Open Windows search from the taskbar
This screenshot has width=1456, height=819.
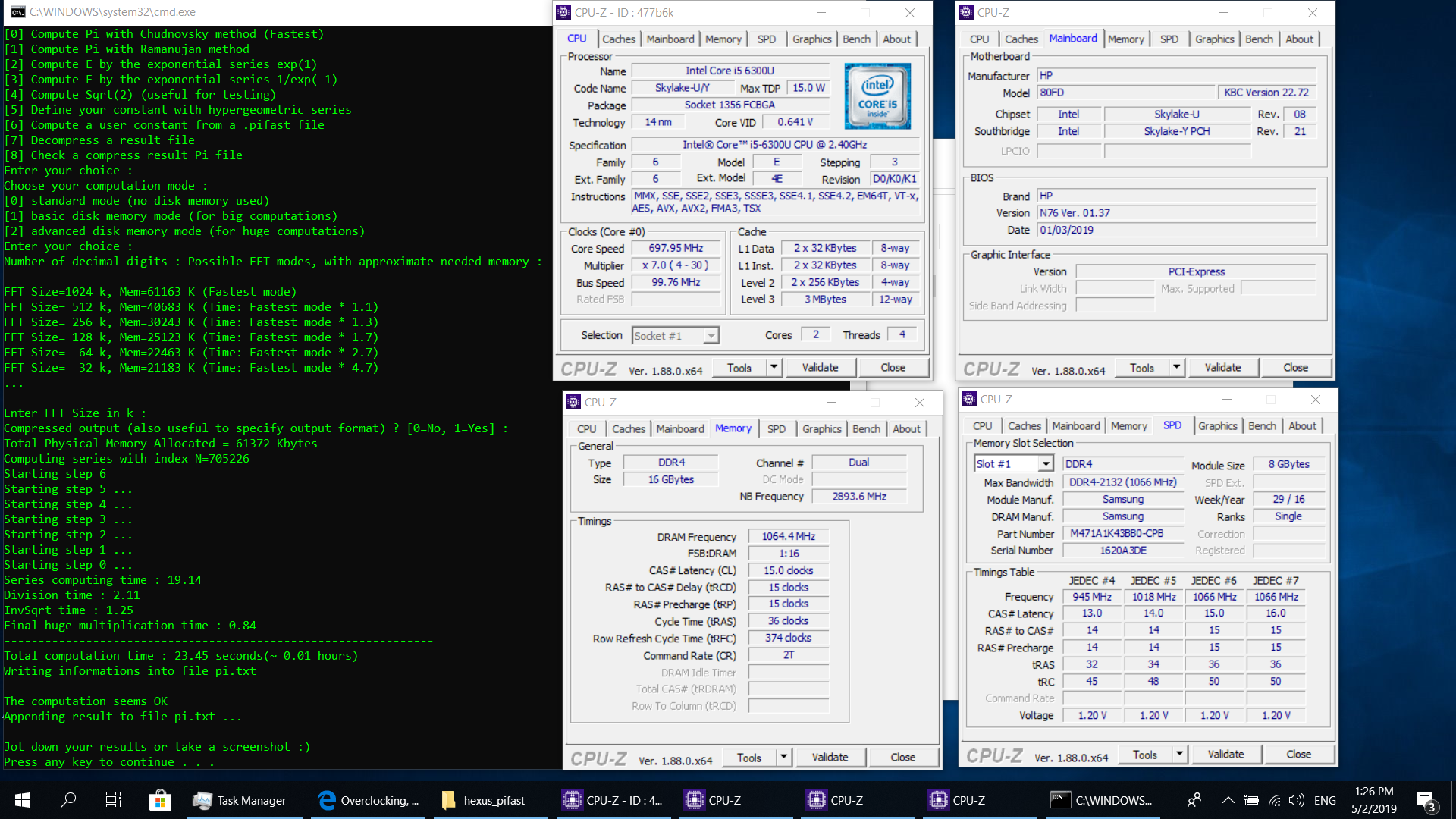(68, 800)
